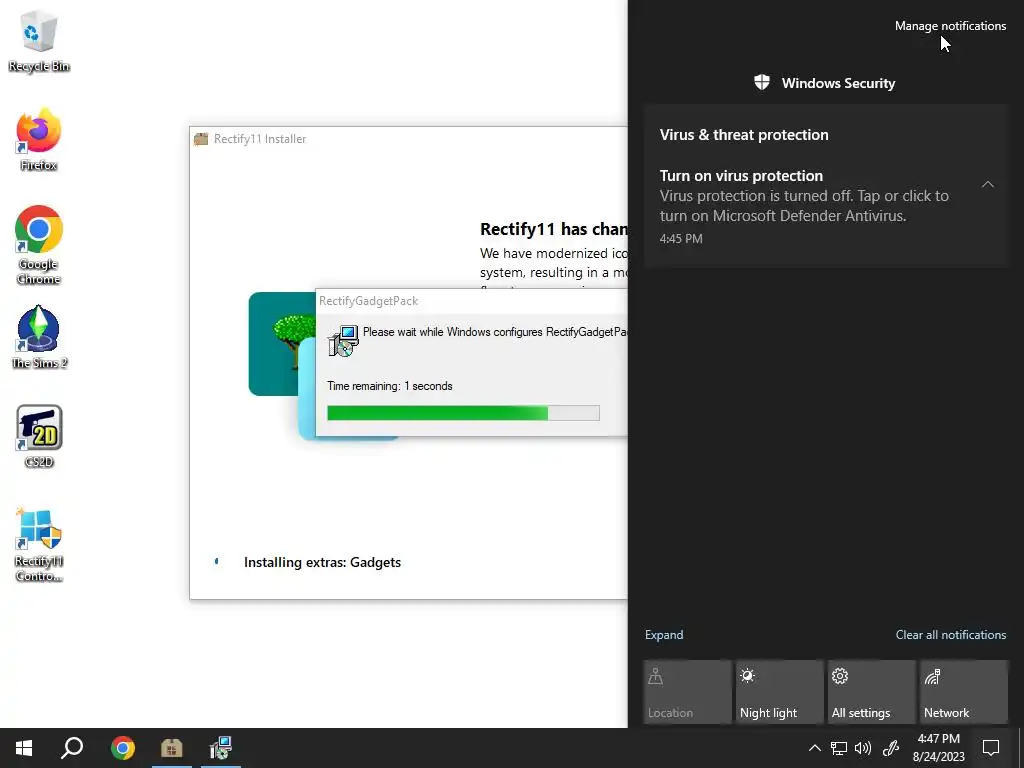
Task: Click Virus & threat protection heading
Action: (744, 135)
